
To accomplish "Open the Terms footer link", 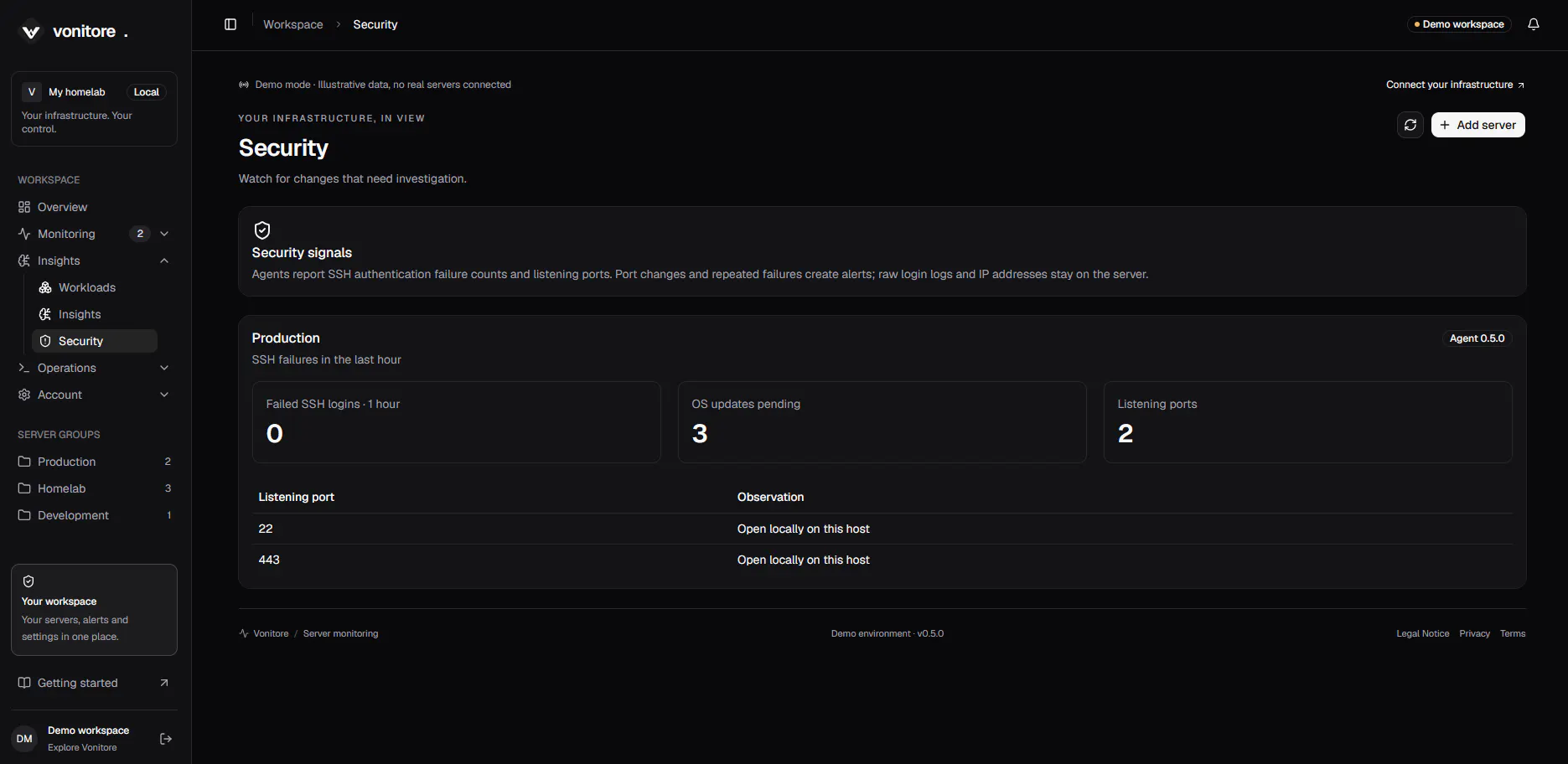I will click(1513, 633).
